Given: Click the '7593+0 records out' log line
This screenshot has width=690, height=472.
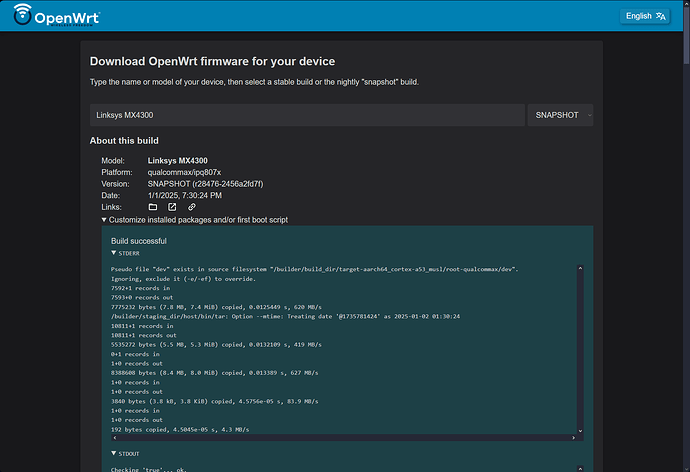Looking at the screenshot, I should coord(142,297).
